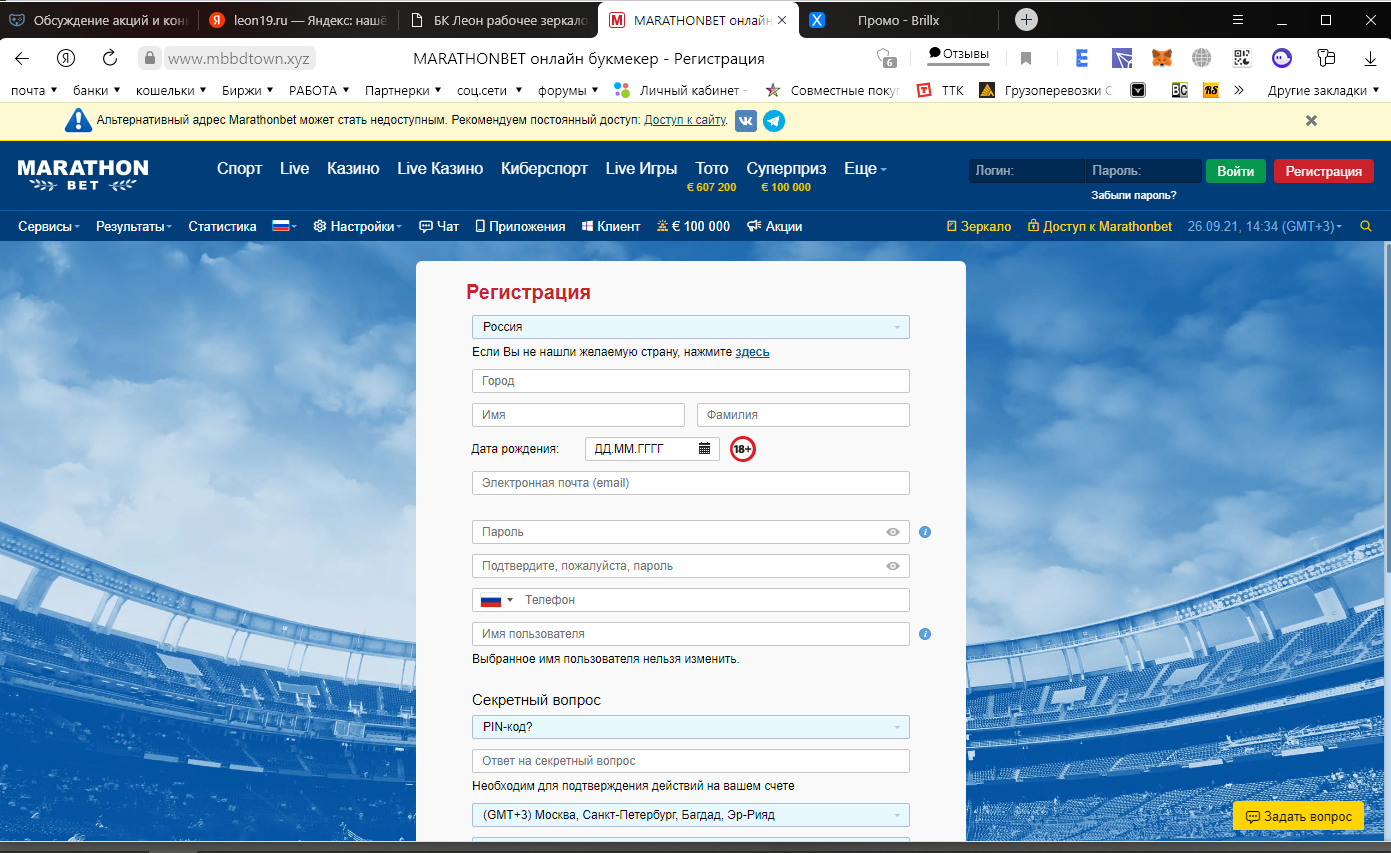1391x853 pixels.
Task: Open the Киберспорт section
Action: click(x=545, y=169)
